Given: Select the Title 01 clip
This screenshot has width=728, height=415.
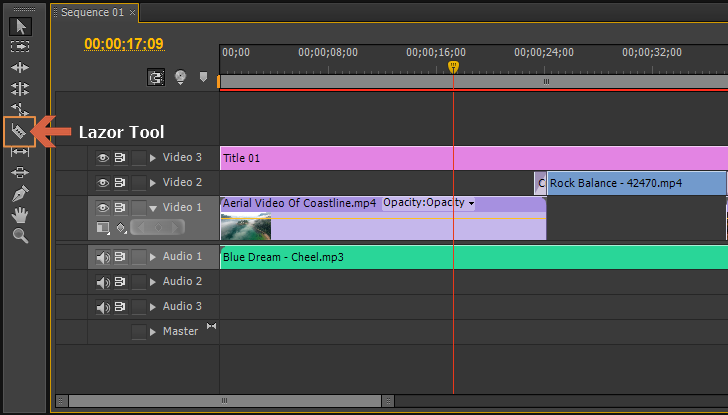Looking at the screenshot, I should coord(474,158).
